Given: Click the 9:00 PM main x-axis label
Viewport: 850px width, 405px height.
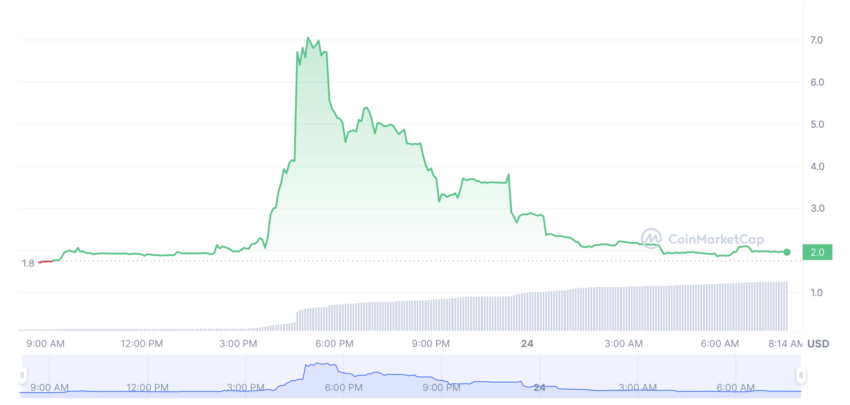Looking at the screenshot, I should (x=431, y=344).
